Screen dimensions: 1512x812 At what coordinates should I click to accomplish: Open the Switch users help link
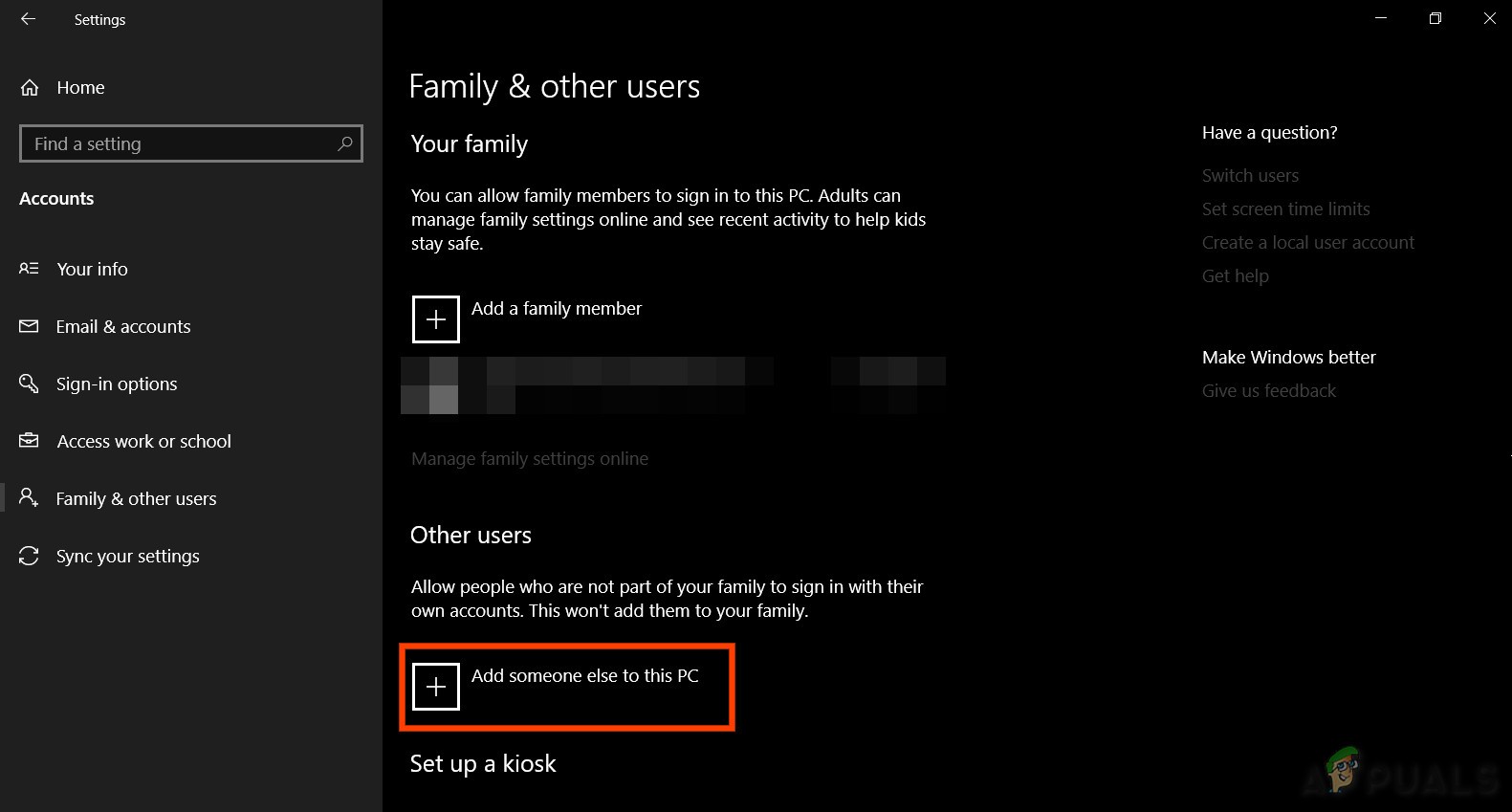click(1250, 176)
